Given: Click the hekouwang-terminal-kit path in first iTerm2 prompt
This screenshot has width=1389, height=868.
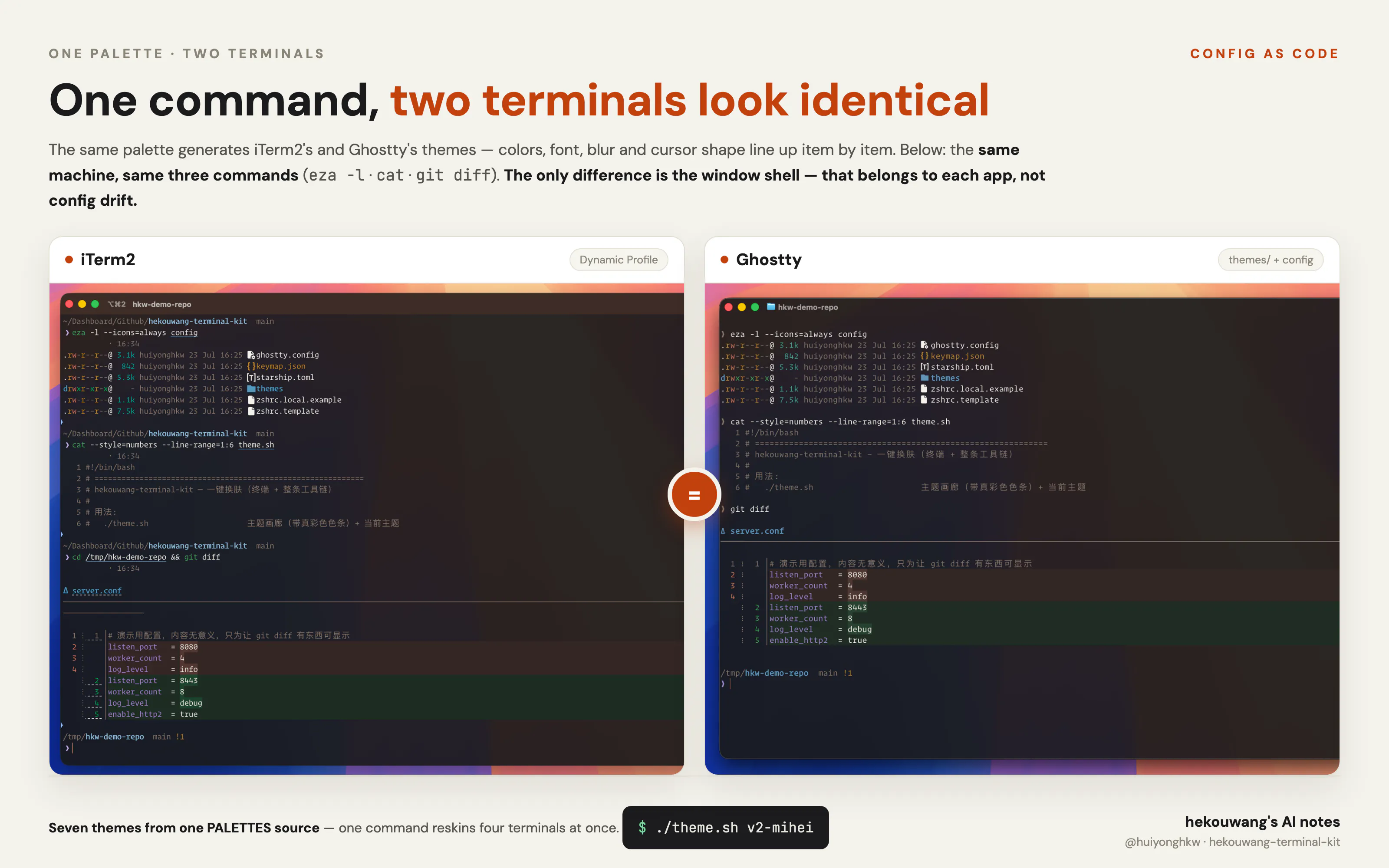Looking at the screenshot, I should tap(197, 321).
